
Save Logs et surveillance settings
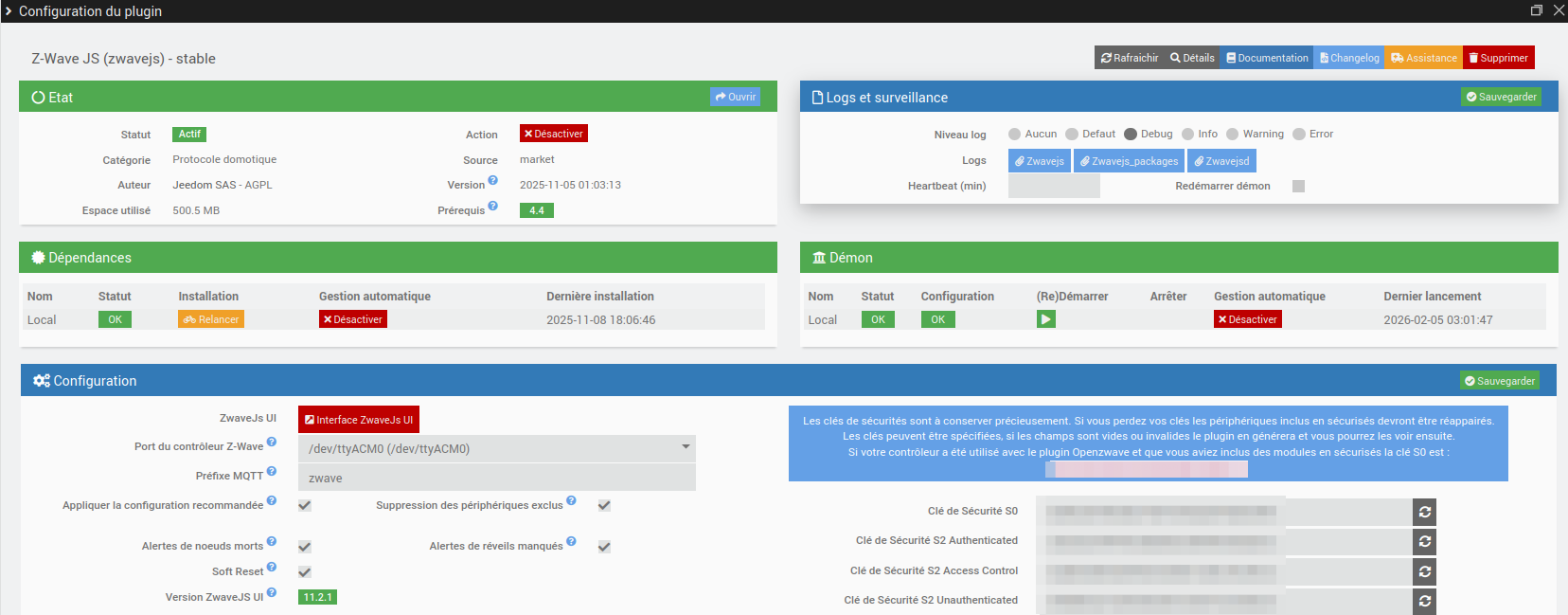(x=1501, y=97)
